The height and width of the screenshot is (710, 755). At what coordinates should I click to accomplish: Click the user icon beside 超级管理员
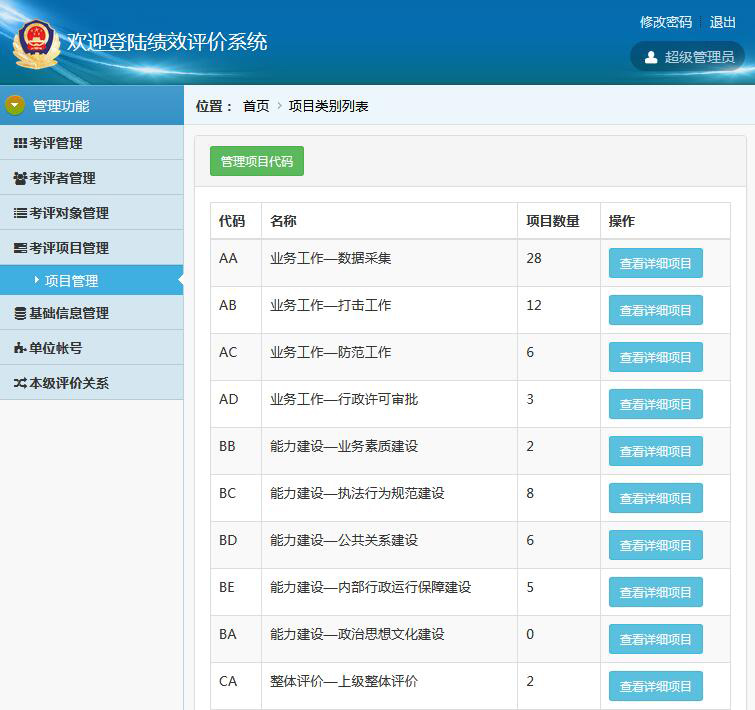point(651,57)
